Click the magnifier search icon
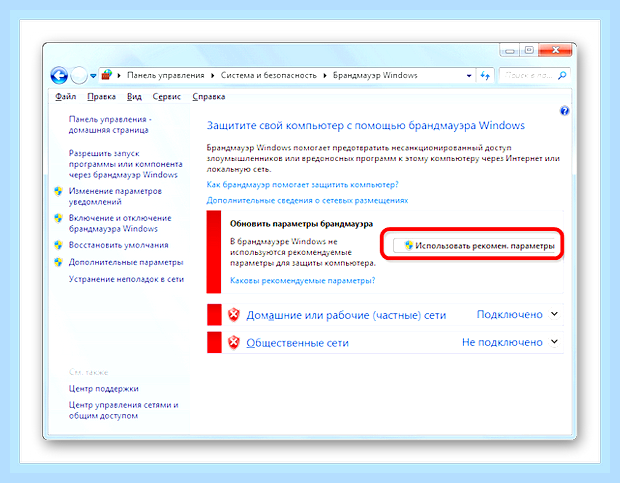 [562, 75]
